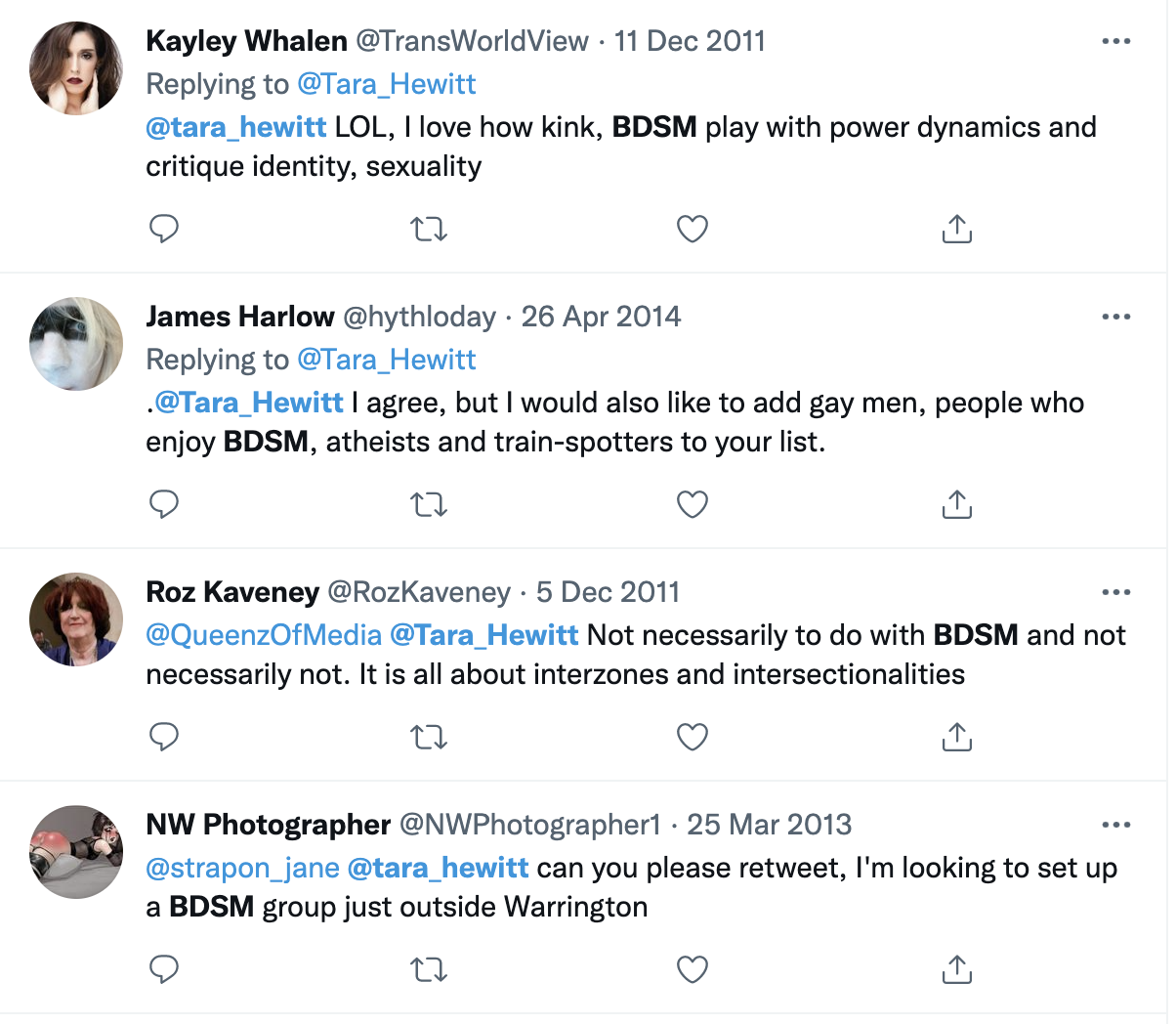Like James Harlow's BDSM tweet
Viewport: 1176px width, 1024px height.
point(692,504)
